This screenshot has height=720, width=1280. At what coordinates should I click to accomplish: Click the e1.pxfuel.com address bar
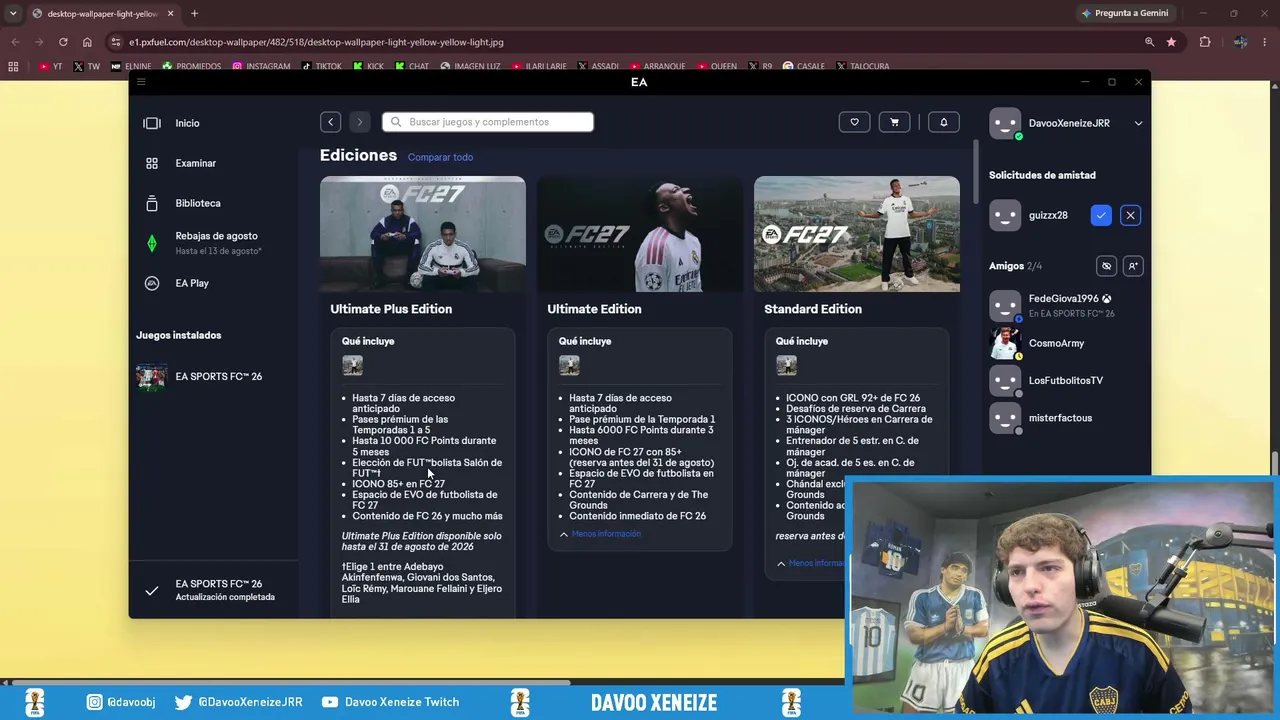coord(630,42)
